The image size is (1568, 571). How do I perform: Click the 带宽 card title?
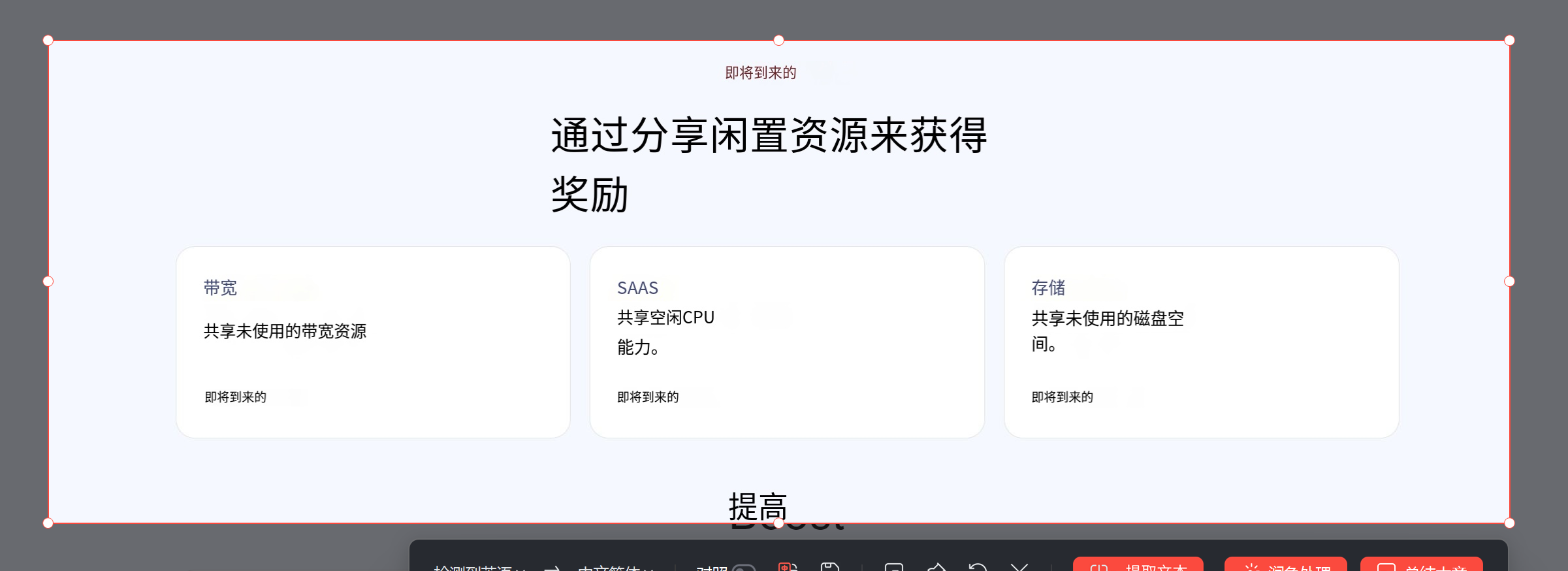[x=220, y=288]
